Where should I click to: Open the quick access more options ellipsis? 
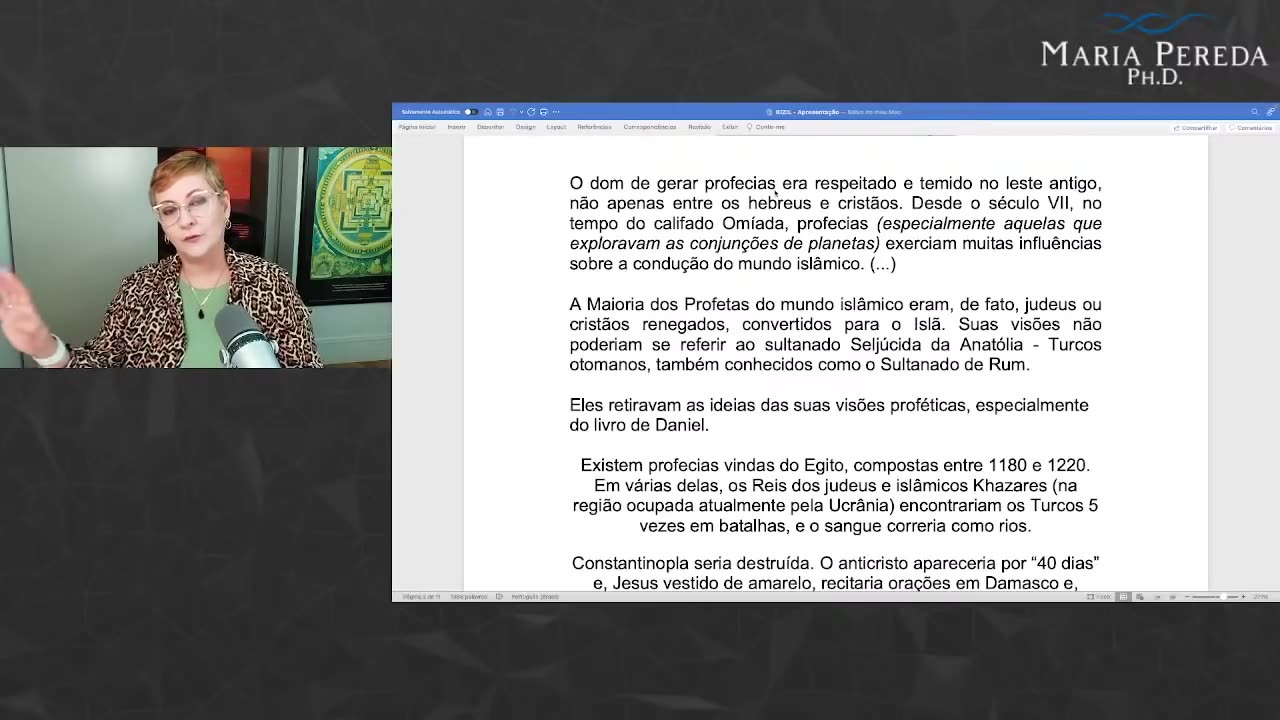click(556, 112)
